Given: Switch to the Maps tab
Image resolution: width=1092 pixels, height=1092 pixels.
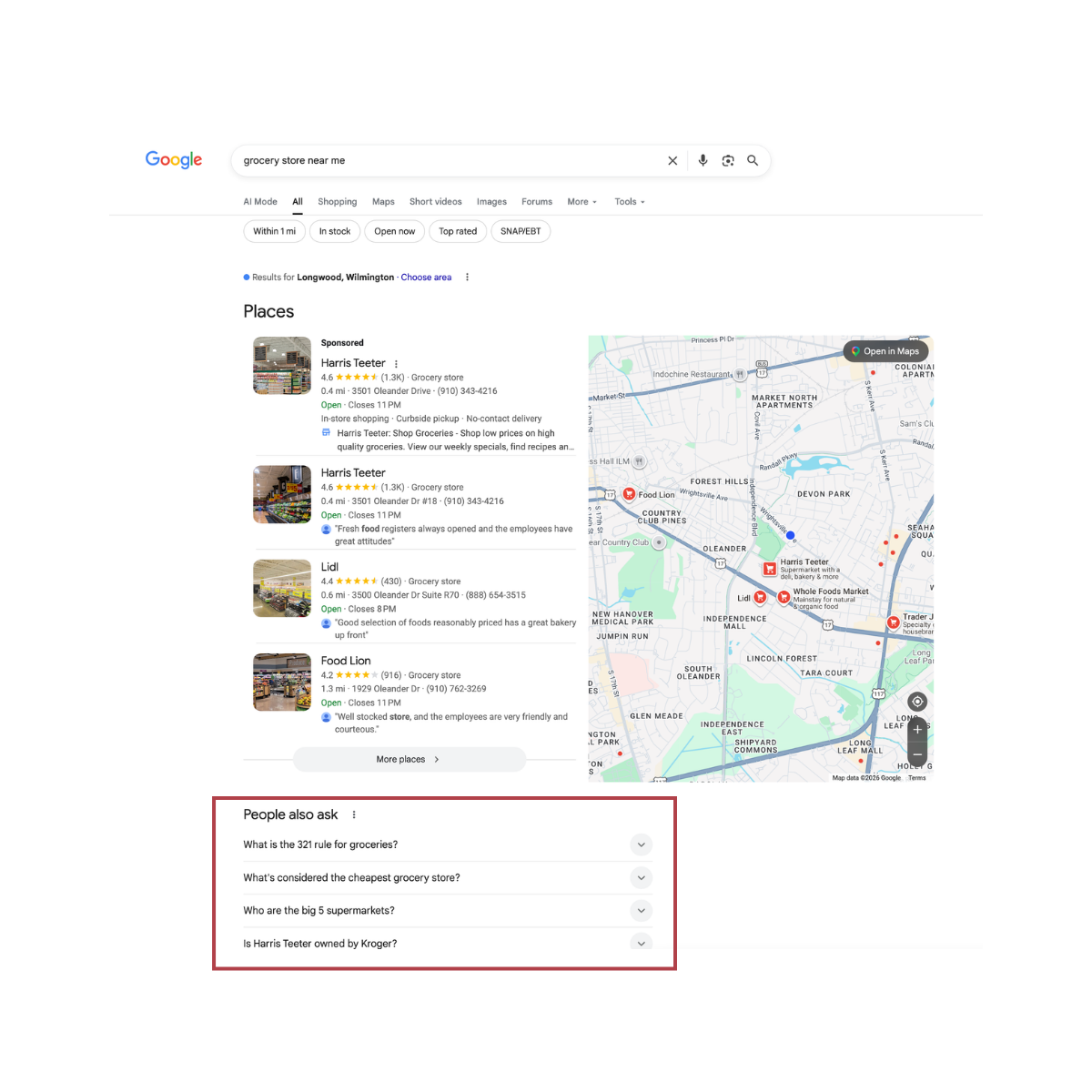Looking at the screenshot, I should (x=383, y=202).
